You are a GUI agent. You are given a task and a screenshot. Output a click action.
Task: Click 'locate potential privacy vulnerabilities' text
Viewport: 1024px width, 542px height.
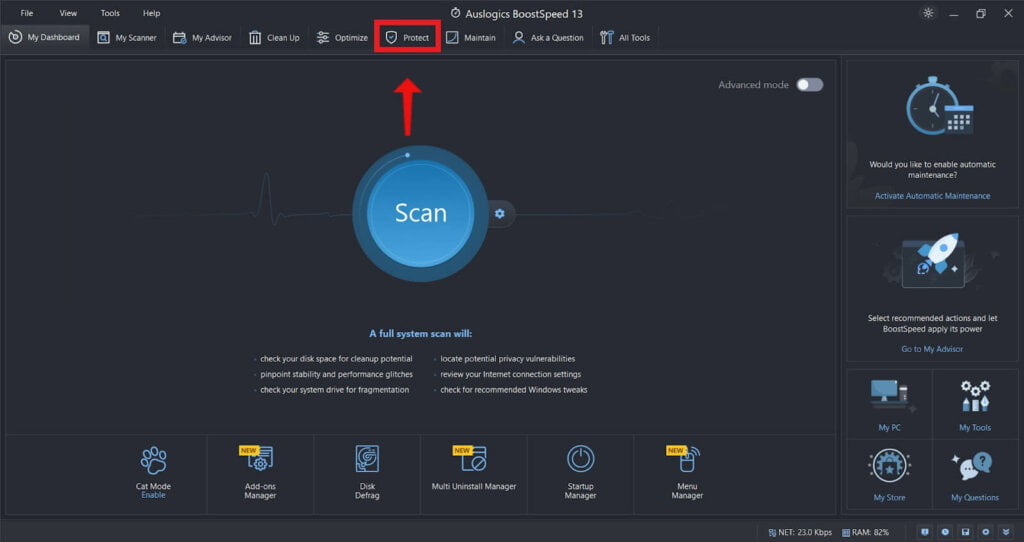click(507, 359)
